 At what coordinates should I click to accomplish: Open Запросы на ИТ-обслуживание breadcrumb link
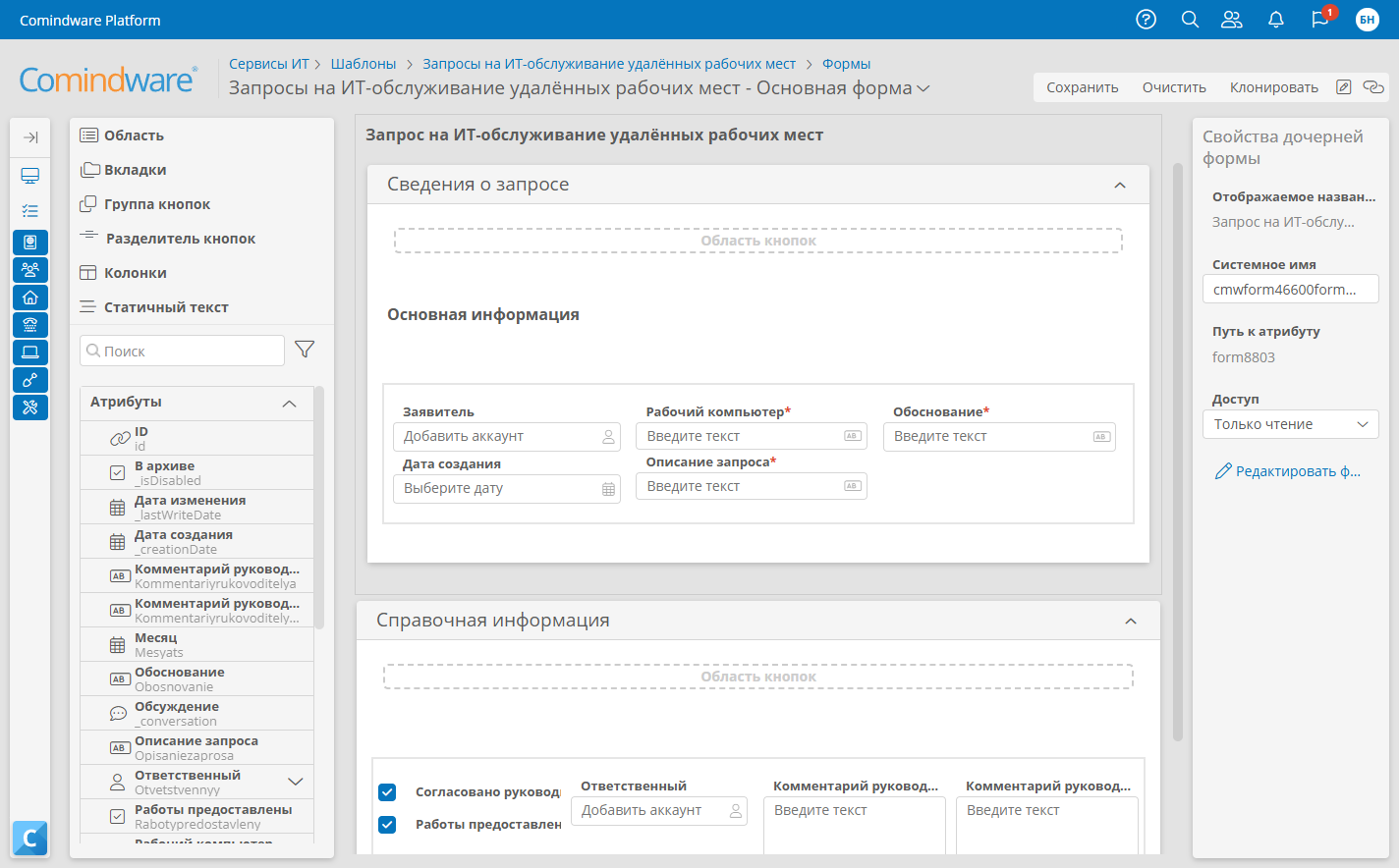pos(609,64)
